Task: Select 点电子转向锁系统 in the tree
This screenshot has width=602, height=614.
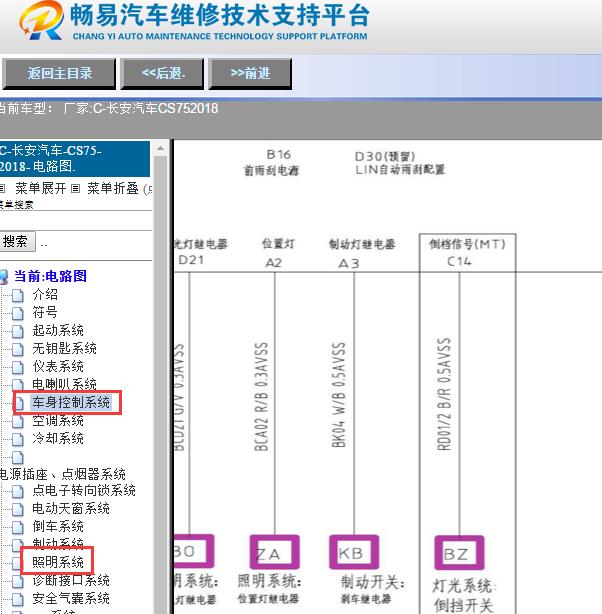Action: coord(84,491)
